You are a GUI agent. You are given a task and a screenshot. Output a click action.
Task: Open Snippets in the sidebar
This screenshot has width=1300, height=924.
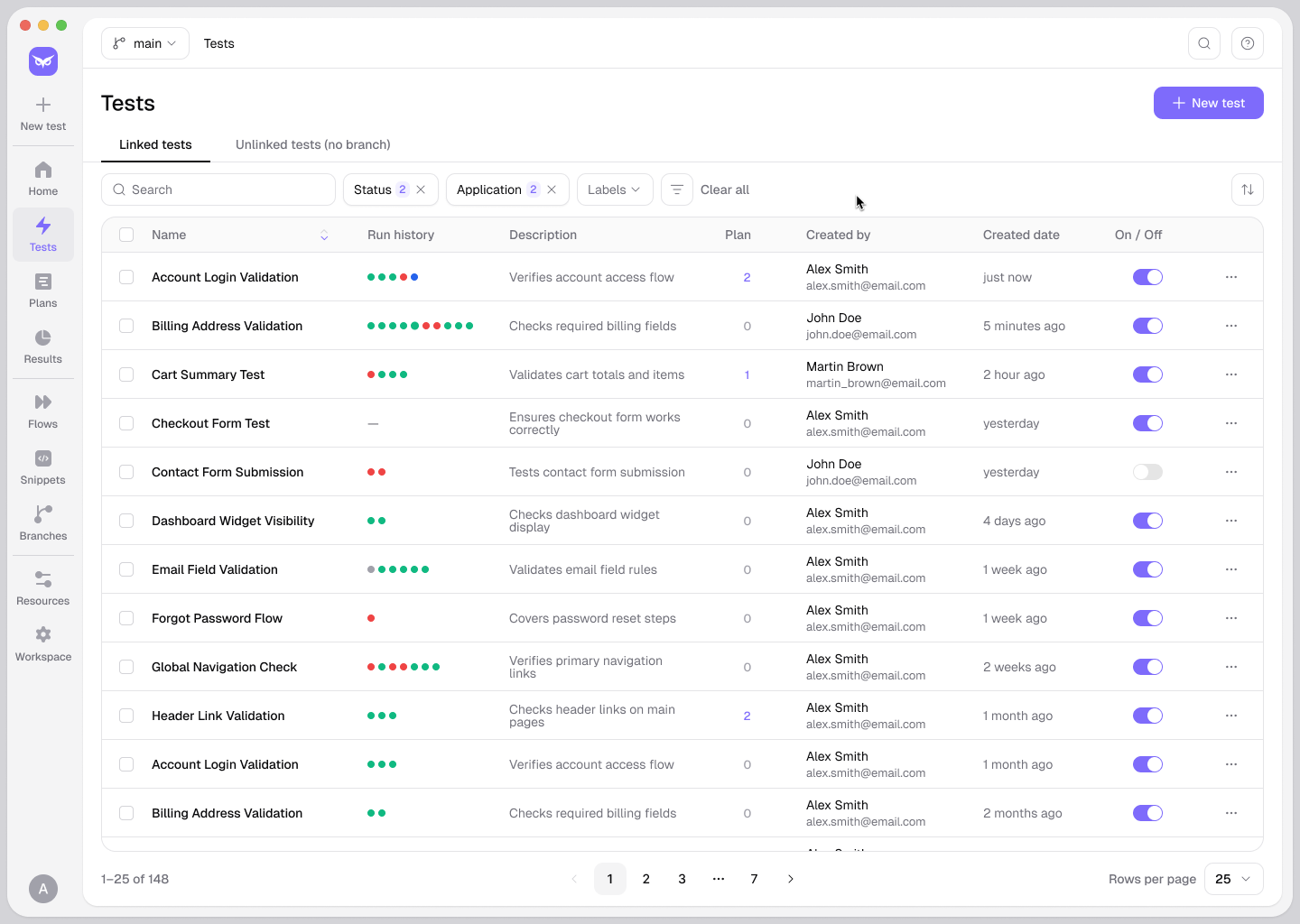(x=43, y=467)
